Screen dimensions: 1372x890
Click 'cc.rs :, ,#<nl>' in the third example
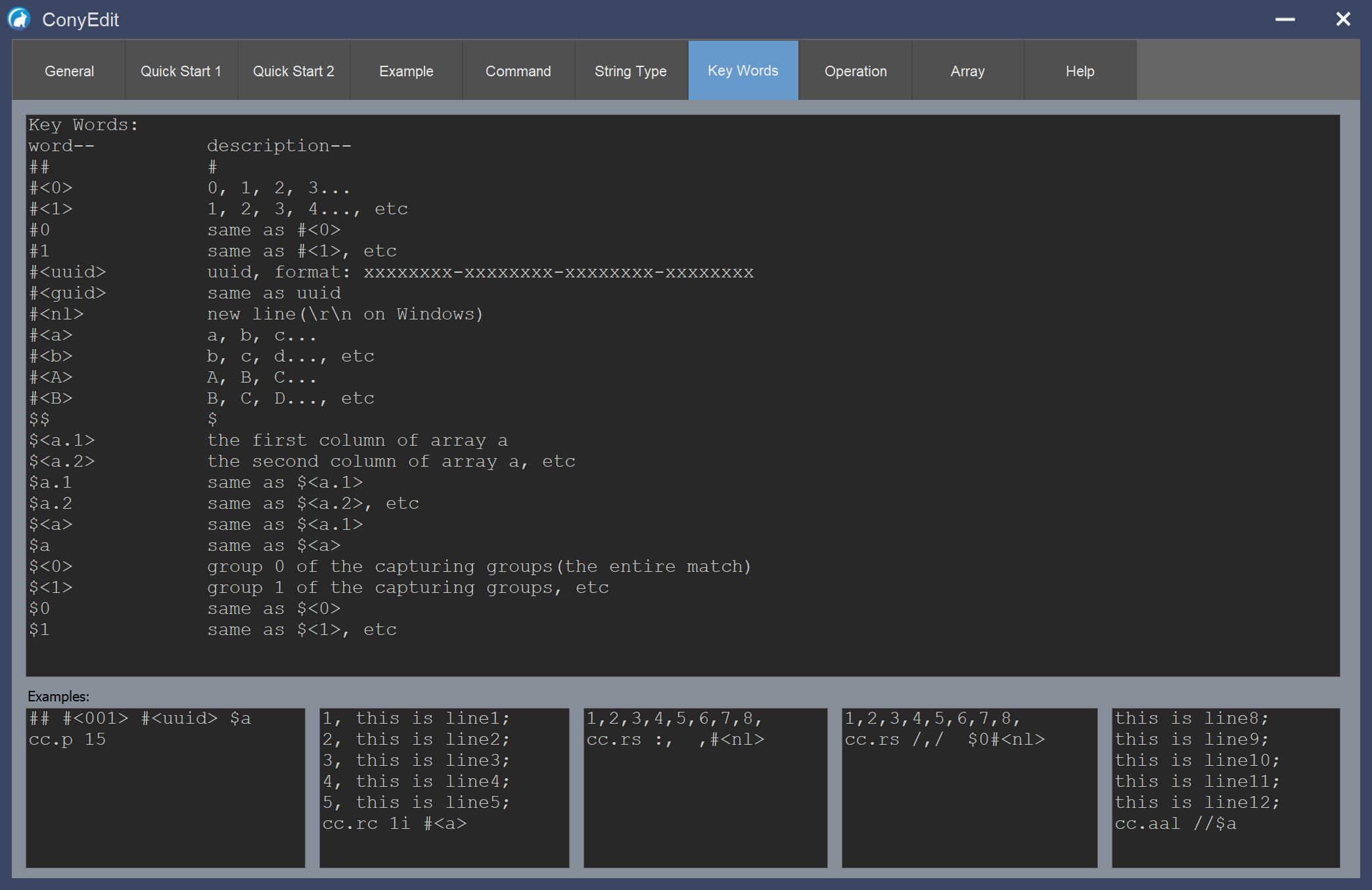(675, 739)
